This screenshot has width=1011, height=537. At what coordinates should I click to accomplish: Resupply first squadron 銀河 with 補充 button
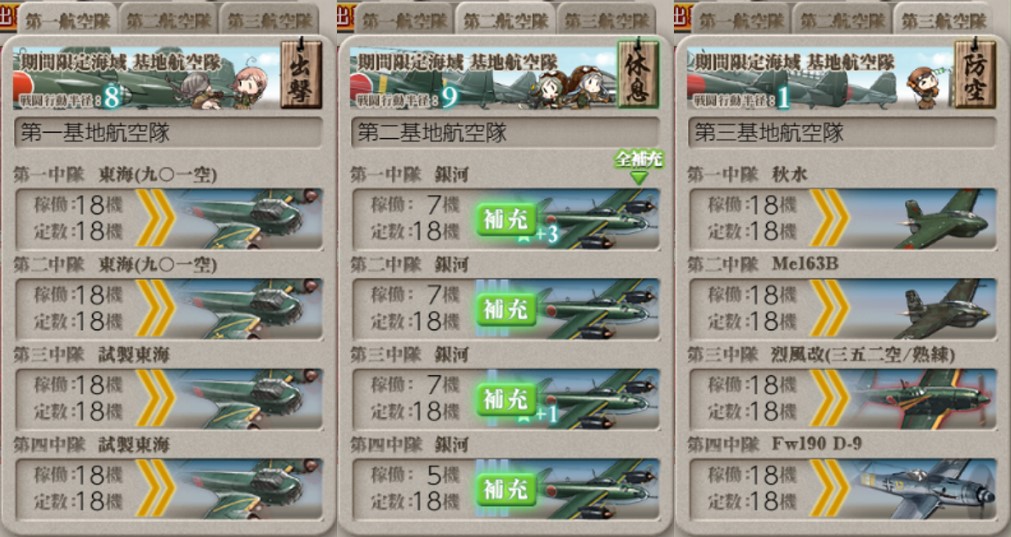click(506, 219)
